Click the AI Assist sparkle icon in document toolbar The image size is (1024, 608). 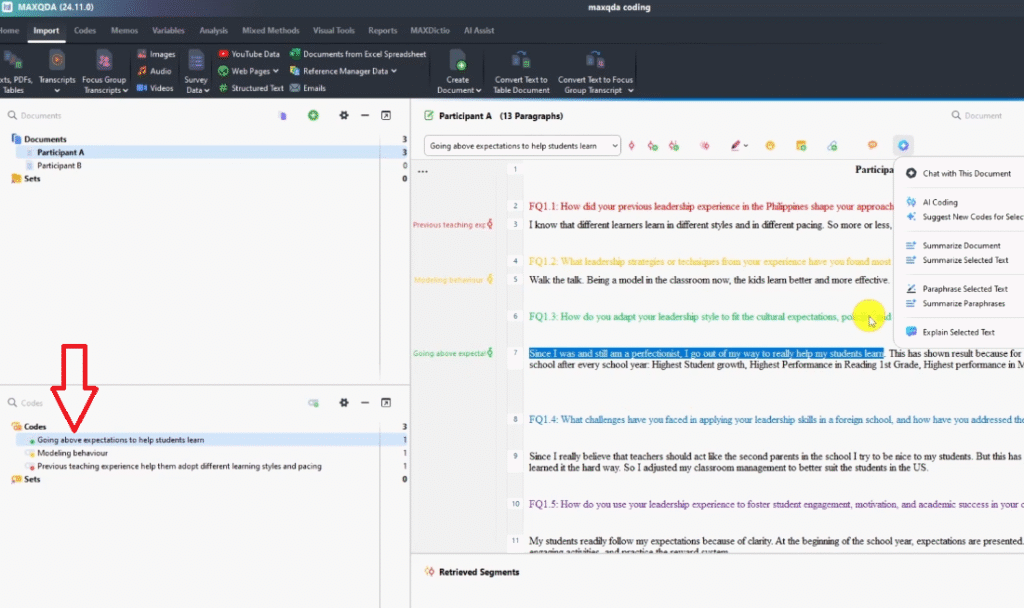[903, 146]
